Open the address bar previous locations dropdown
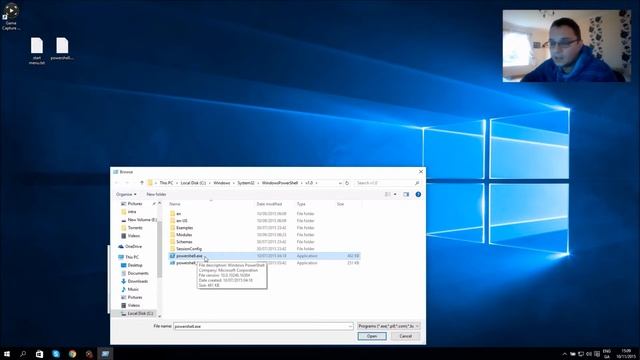This screenshot has width=640, height=360. tap(340, 183)
